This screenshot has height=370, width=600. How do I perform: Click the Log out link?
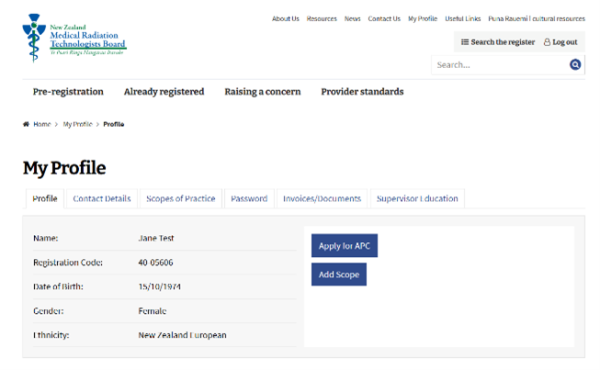coord(565,42)
